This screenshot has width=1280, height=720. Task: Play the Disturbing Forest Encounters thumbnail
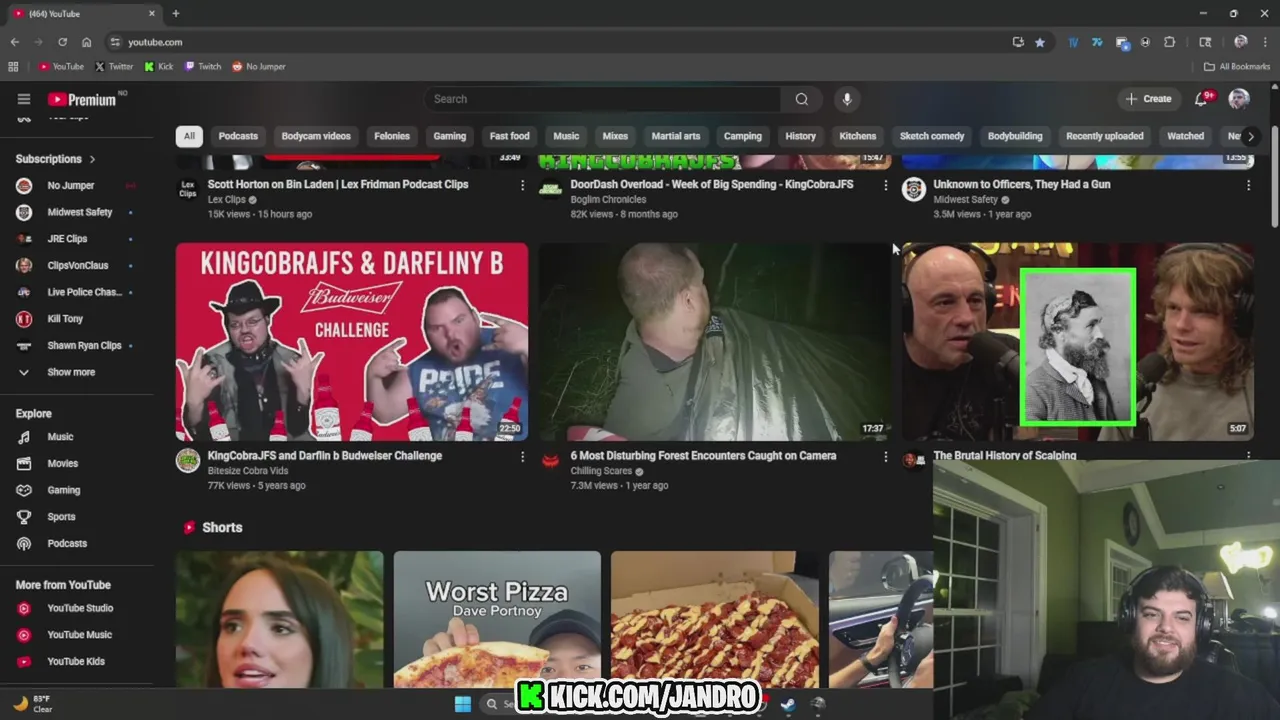pyautogui.click(x=714, y=341)
